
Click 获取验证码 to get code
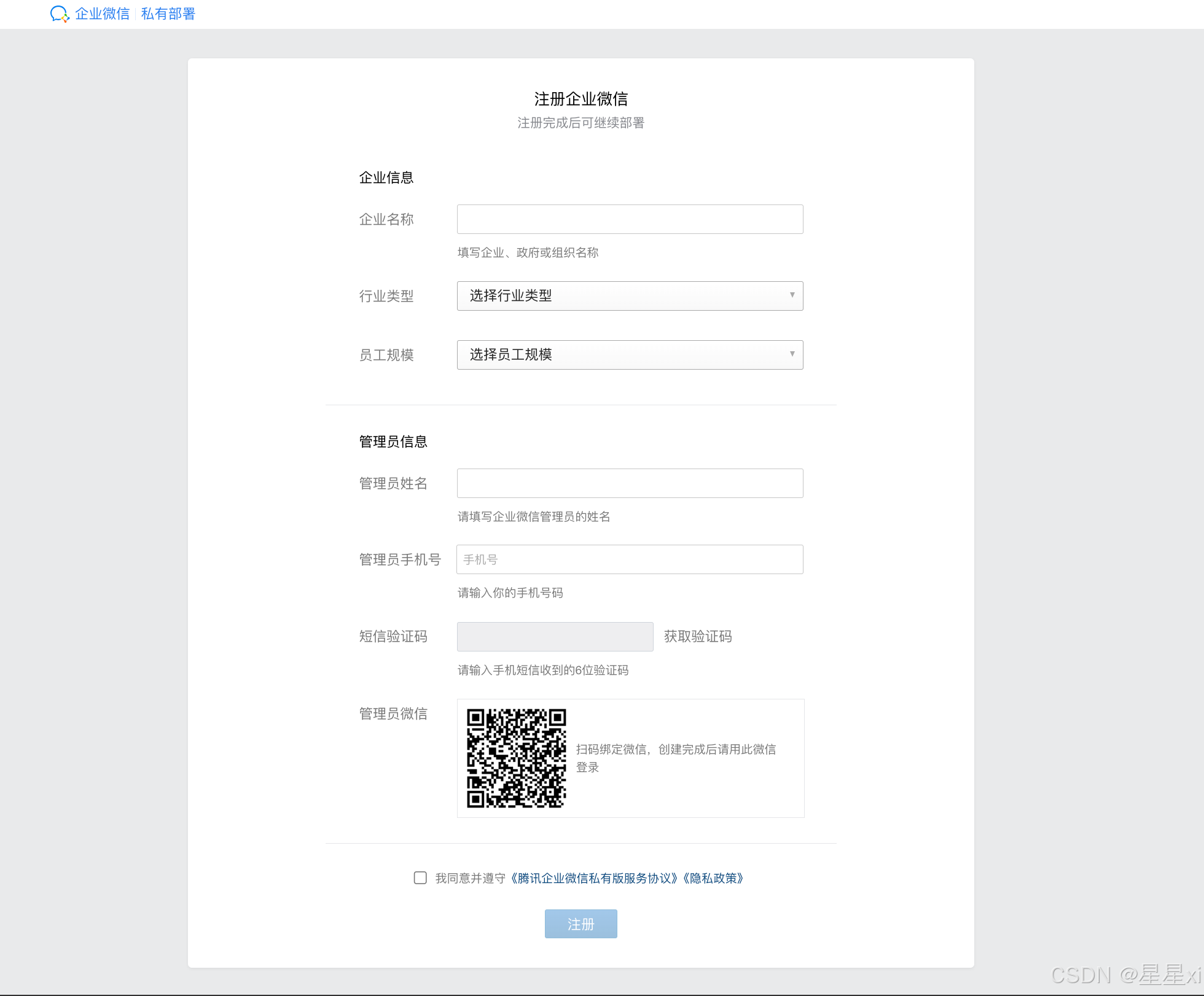point(698,637)
